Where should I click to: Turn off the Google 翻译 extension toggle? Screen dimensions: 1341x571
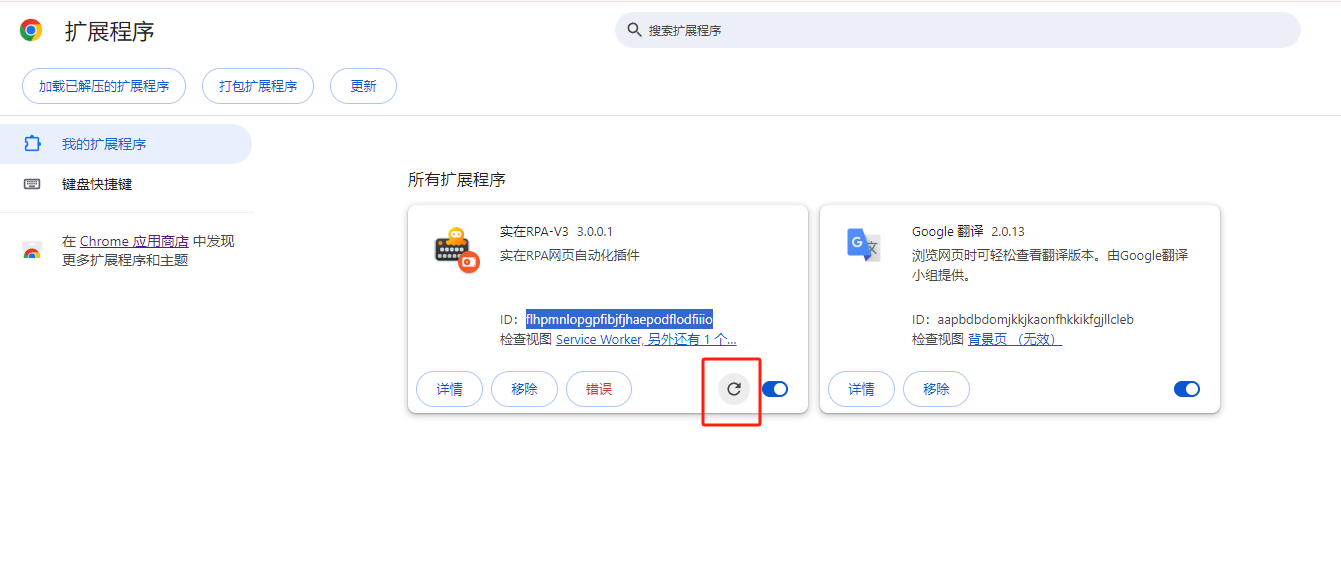[x=1187, y=389]
